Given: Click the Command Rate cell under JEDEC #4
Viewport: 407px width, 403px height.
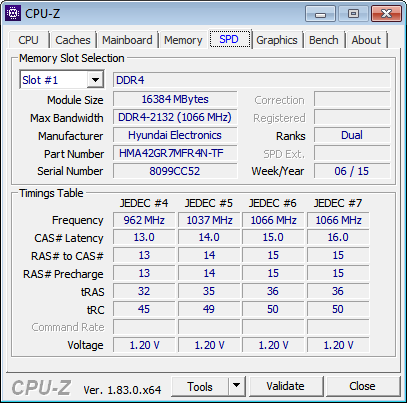Looking at the screenshot, I should click(144, 327).
